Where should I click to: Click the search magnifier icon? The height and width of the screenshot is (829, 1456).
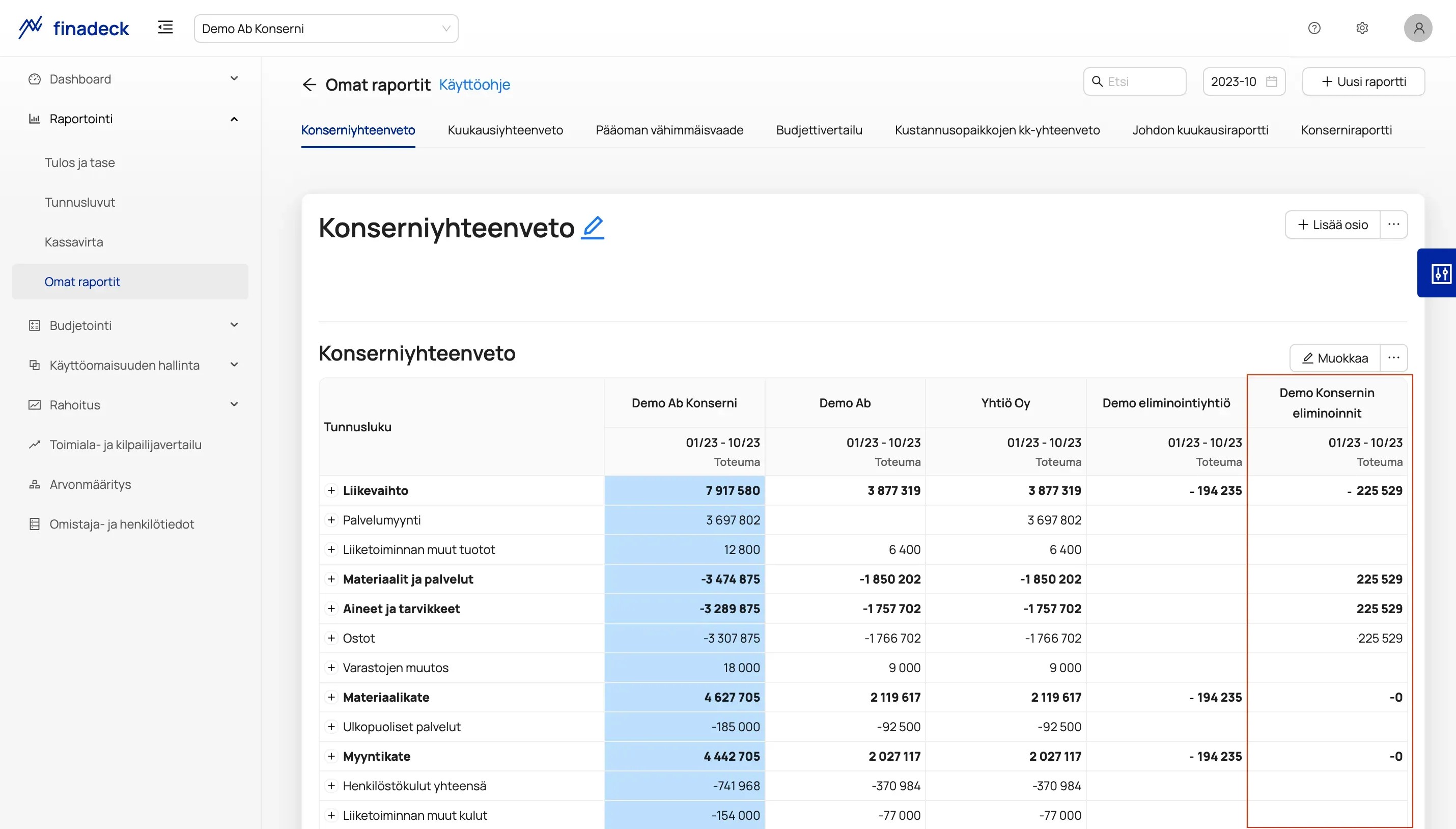(1097, 81)
